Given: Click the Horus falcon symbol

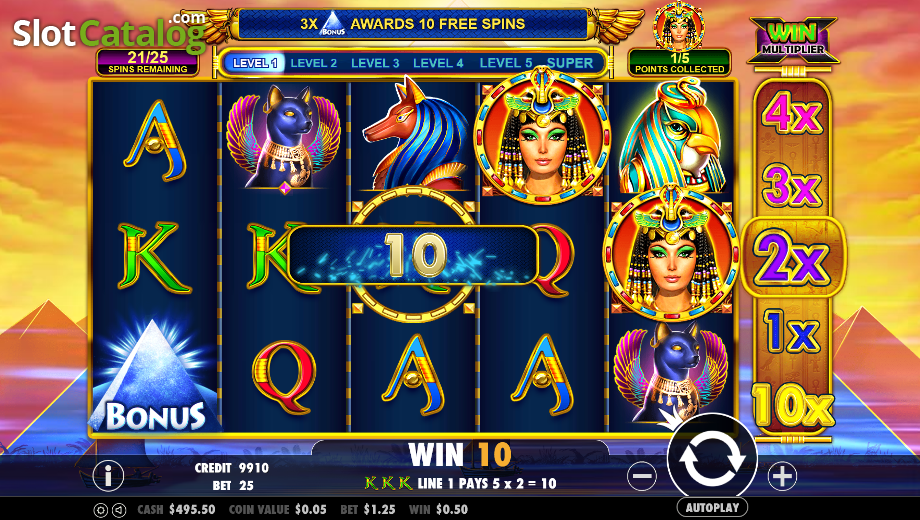Looking at the screenshot, I should pos(673,136).
